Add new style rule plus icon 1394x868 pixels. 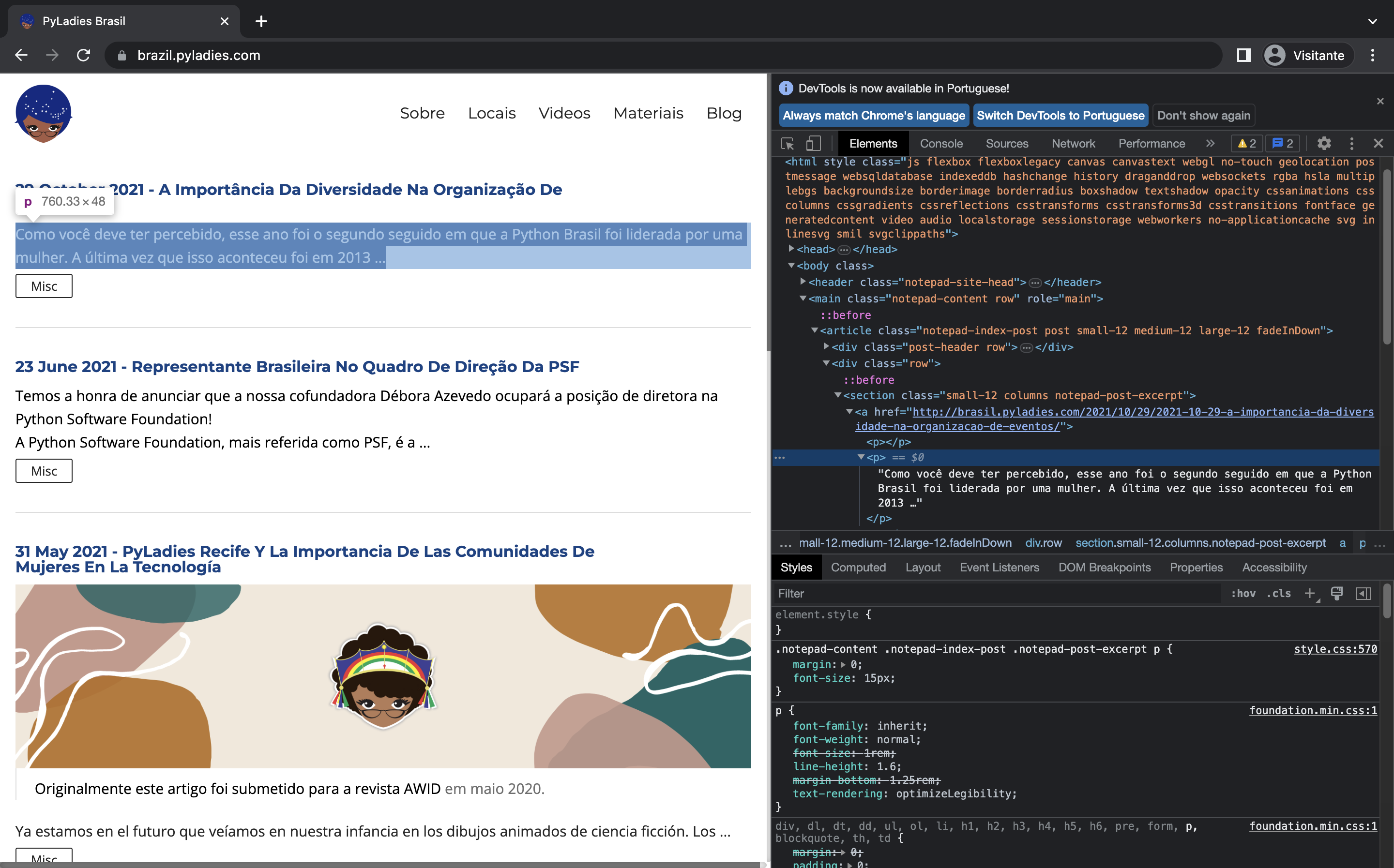[x=1310, y=594]
